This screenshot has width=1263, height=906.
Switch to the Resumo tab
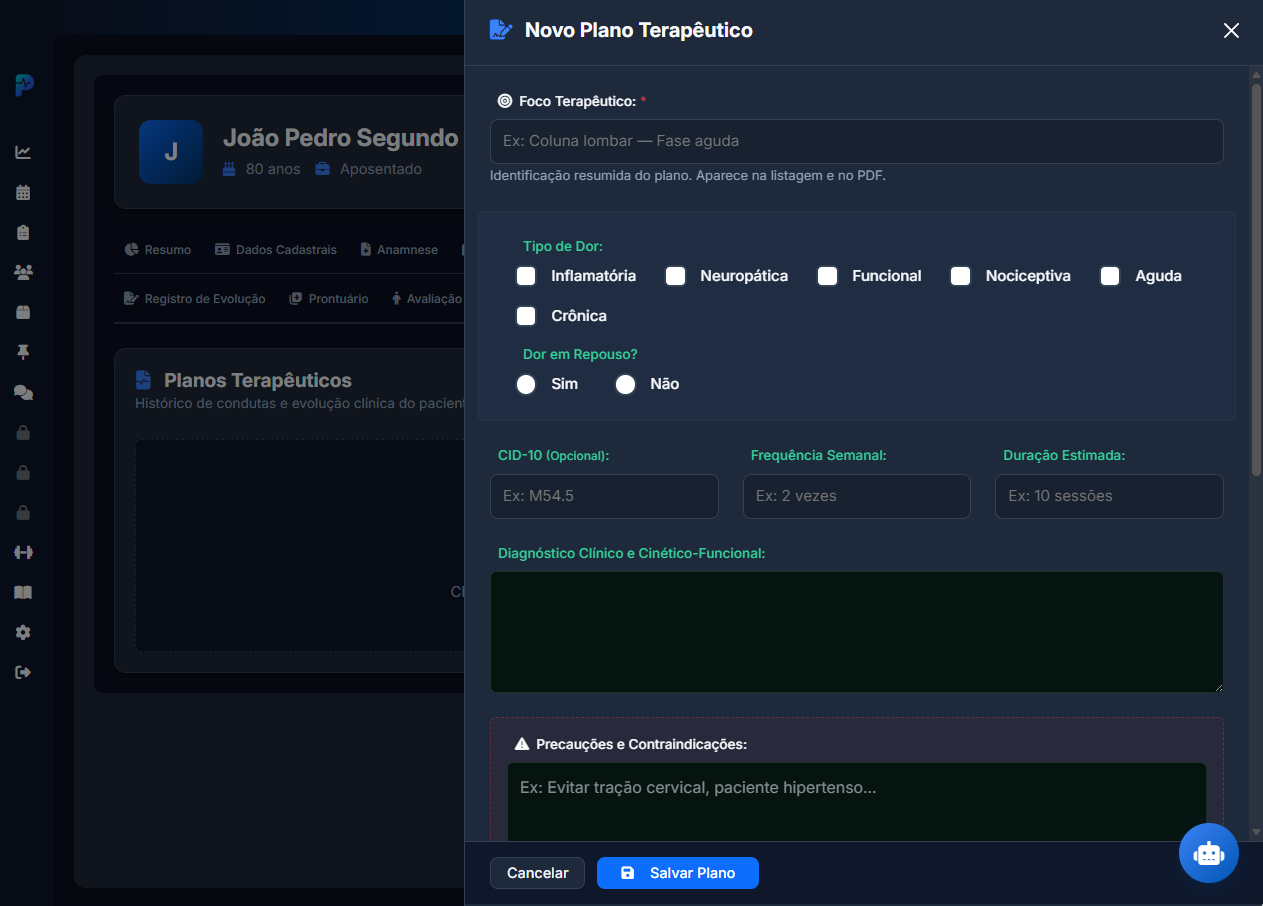158,249
